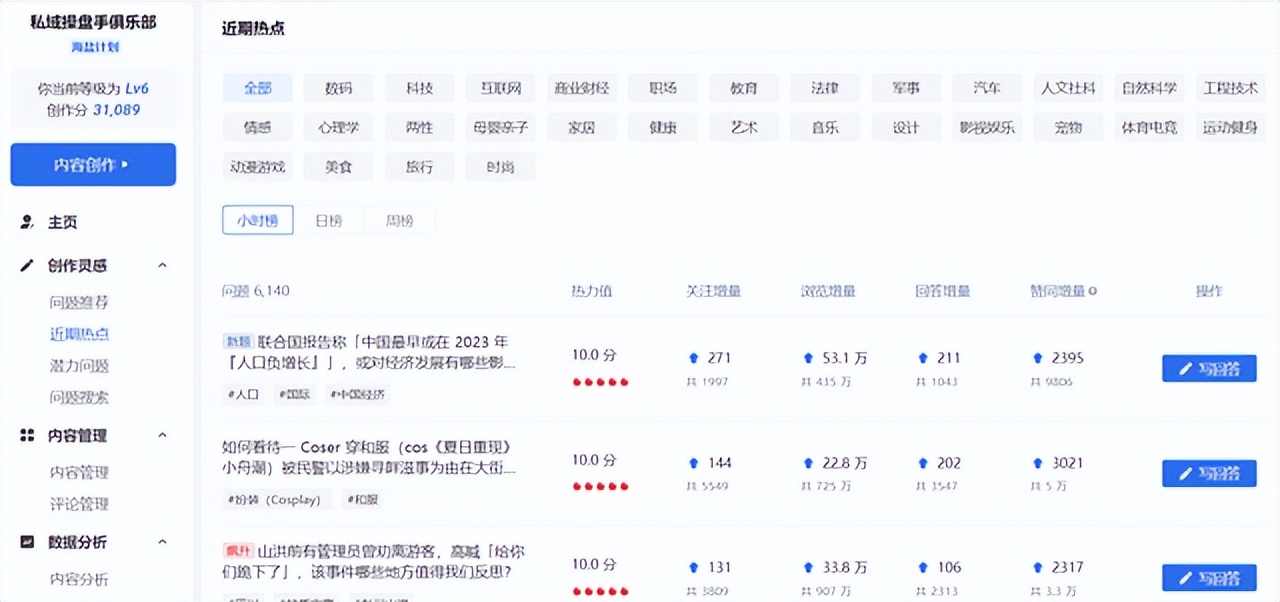Screen dimensions: 1280x602
Task: Select the 数码 category filter
Action: pyautogui.click(x=339, y=88)
